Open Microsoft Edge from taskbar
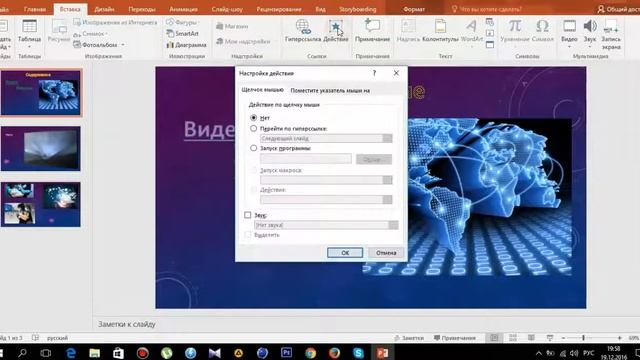The width and height of the screenshot is (640, 360). coord(71,353)
